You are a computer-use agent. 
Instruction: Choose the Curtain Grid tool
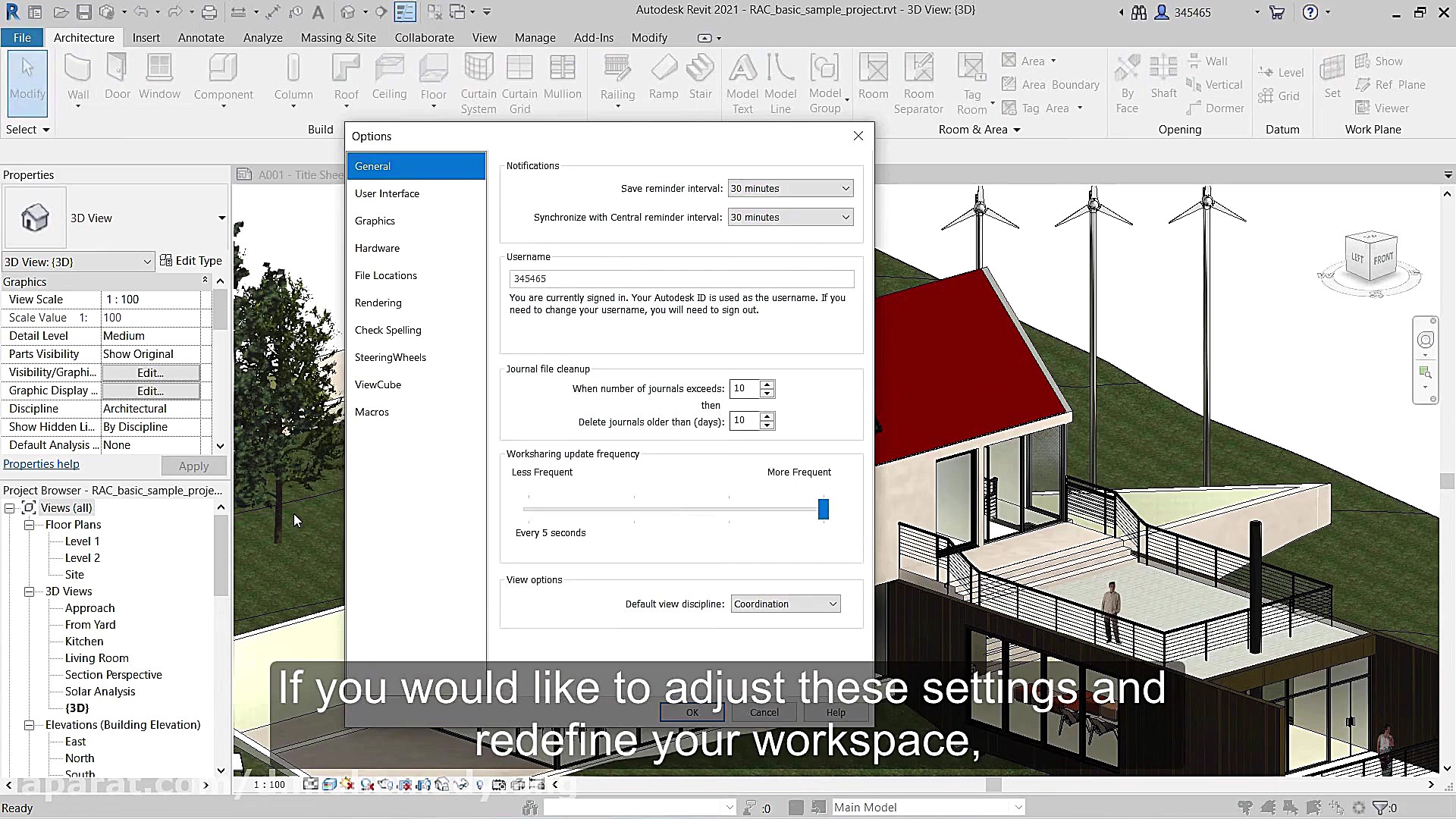tap(519, 83)
